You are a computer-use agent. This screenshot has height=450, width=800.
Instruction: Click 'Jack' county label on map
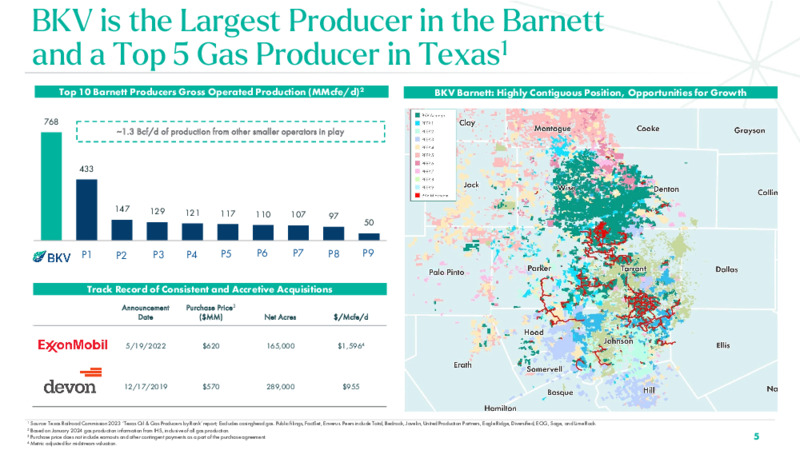pos(471,185)
